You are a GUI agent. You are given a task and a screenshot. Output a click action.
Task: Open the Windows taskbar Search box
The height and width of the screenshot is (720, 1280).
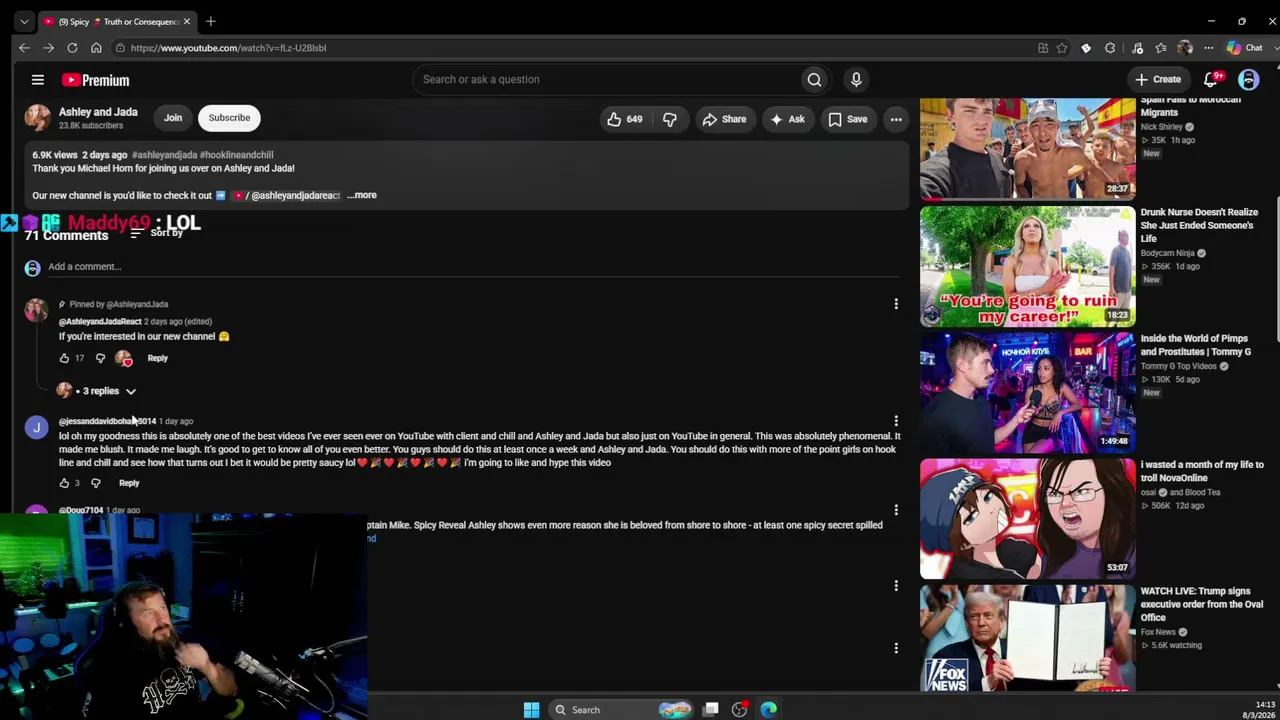620,710
